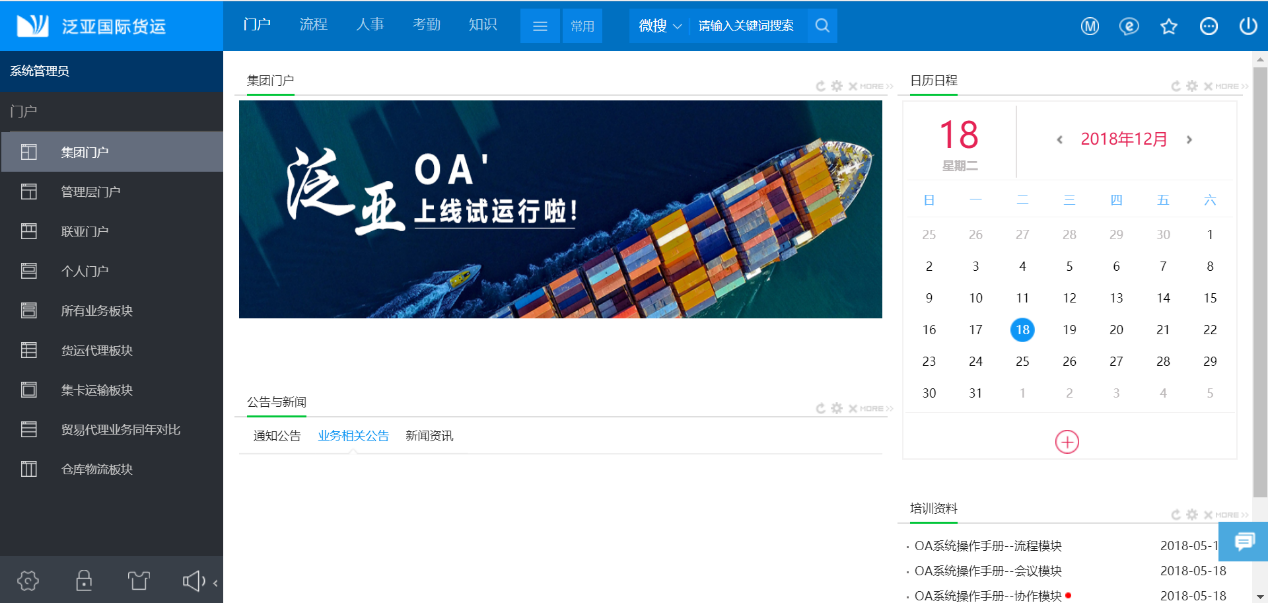
Task: Click the magnifier search icon
Action: (822, 26)
